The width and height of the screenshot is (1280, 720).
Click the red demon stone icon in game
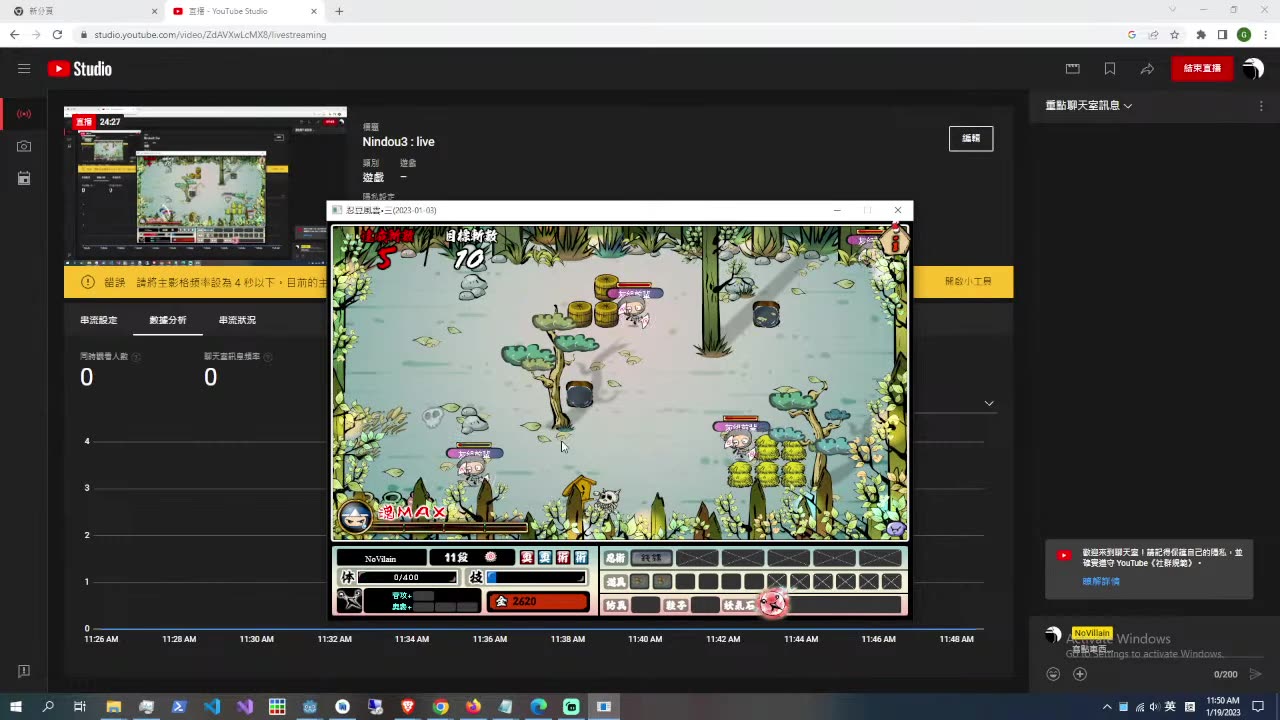click(772, 603)
